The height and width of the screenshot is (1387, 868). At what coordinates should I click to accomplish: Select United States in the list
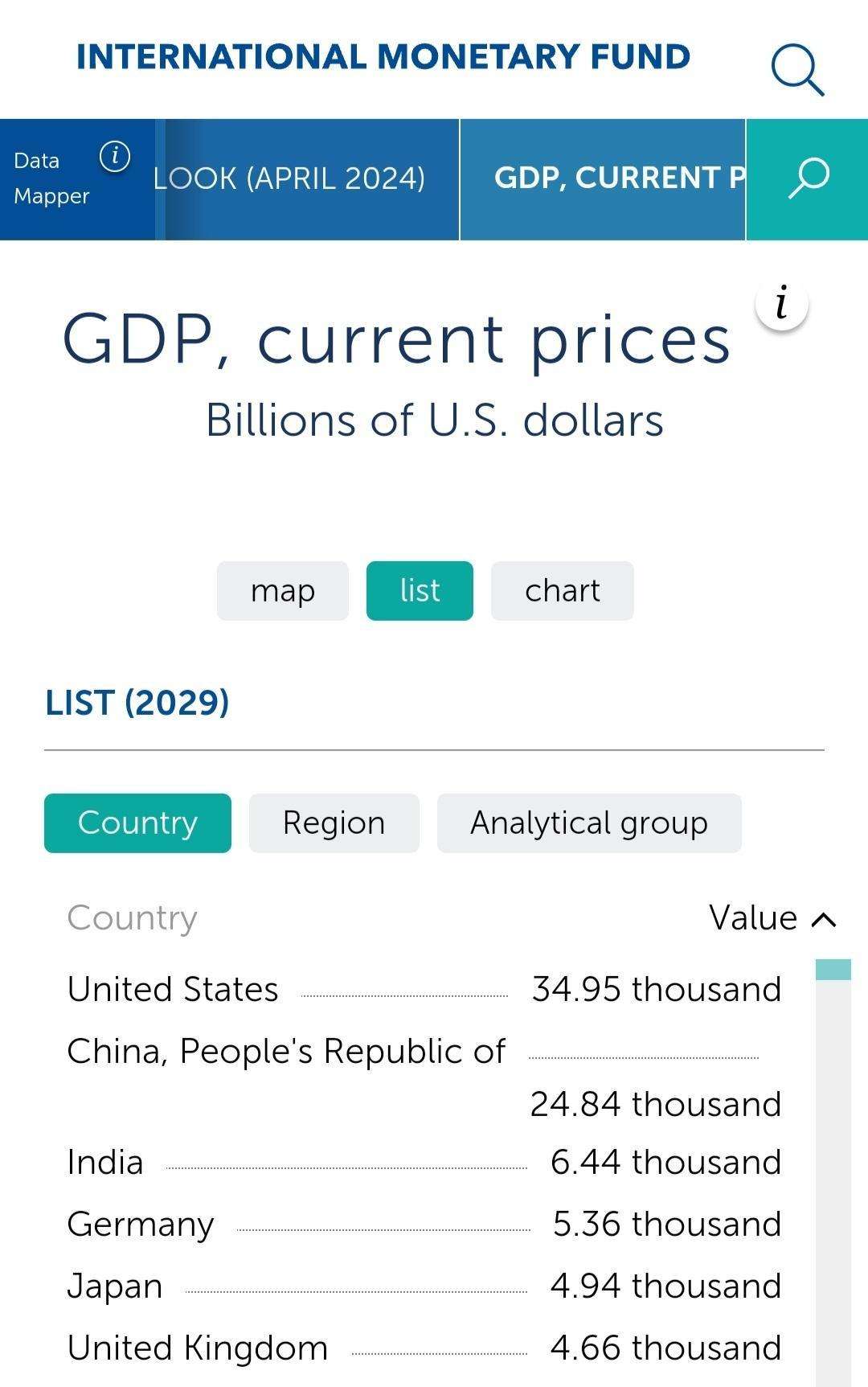pyautogui.click(x=173, y=990)
